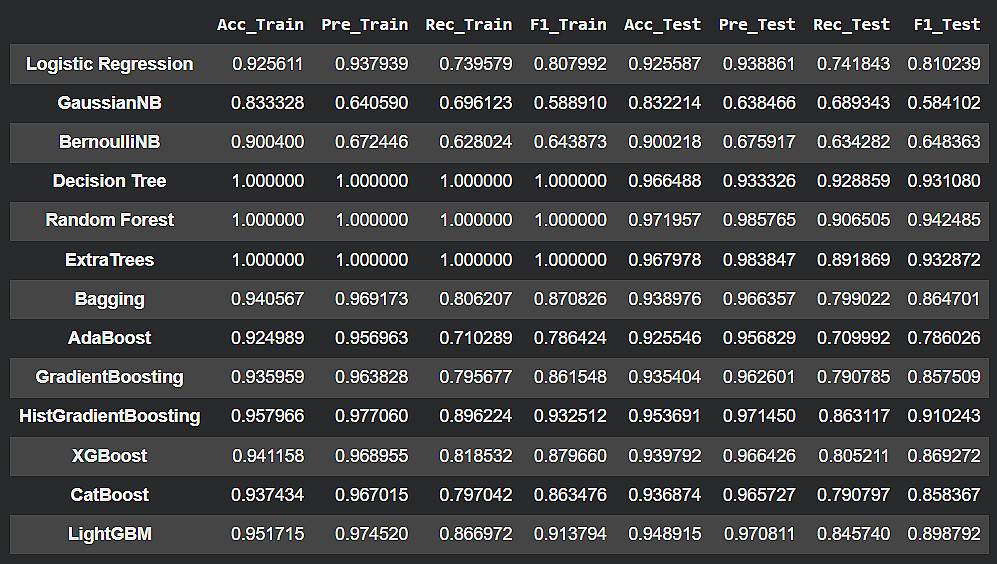Click Logistic Regression Acc_Train value 0.925611
997x564 pixels.
tap(268, 64)
